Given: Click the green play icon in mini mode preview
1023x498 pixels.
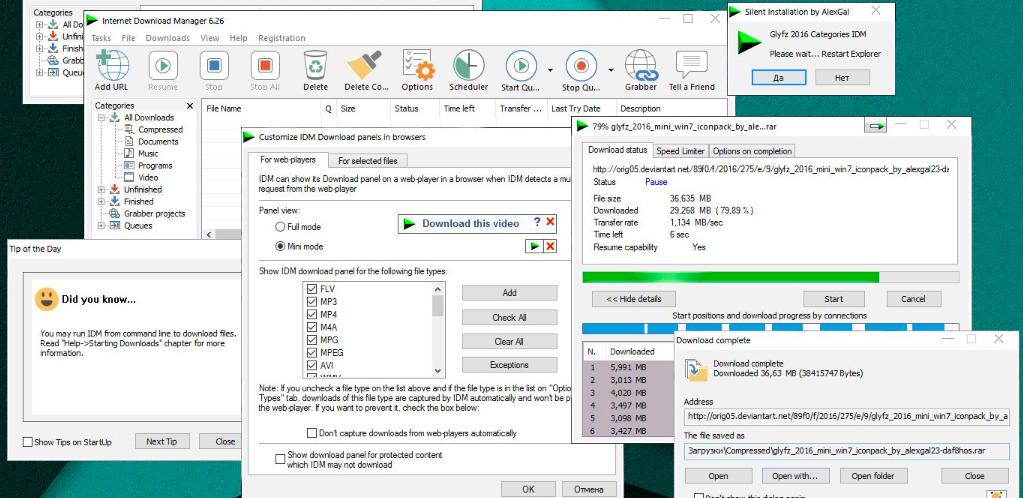Looking at the screenshot, I should [x=535, y=246].
